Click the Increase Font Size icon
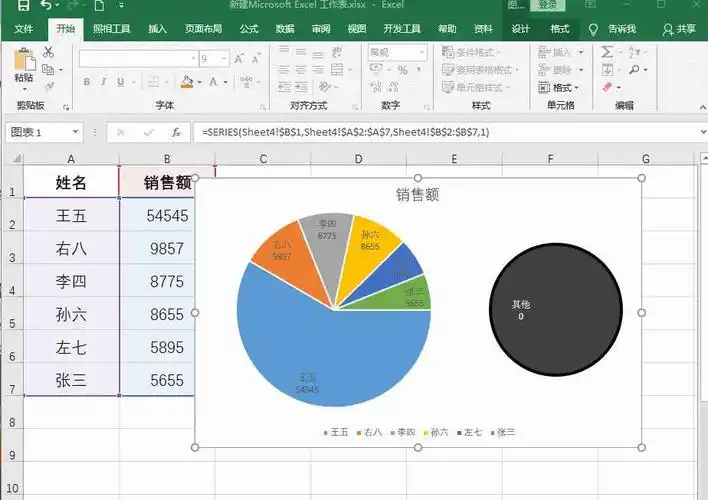The width and height of the screenshot is (708, 500). click(239, 59)
